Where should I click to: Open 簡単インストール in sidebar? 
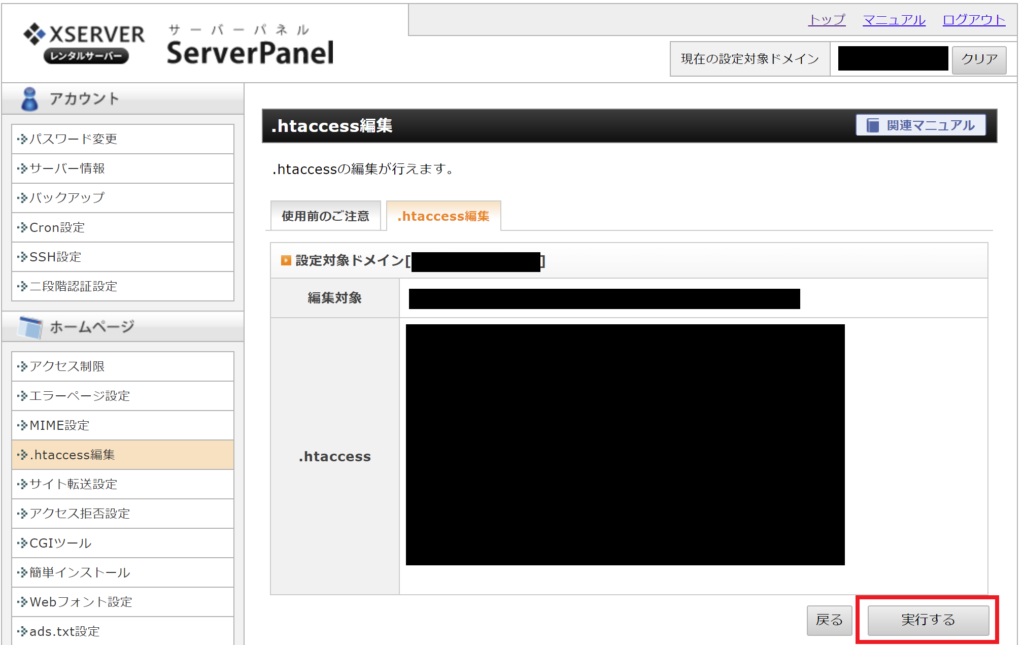(123, 572)
